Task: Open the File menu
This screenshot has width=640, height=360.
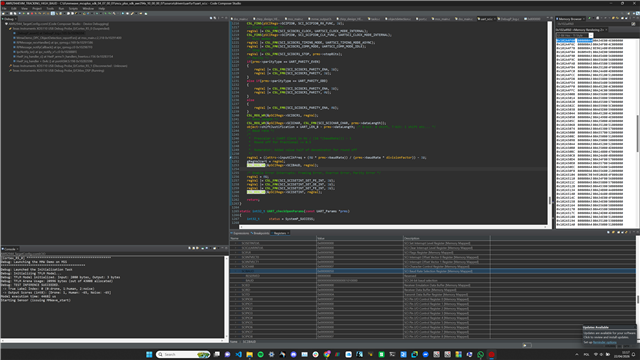Action: click(x=4, y=8)
